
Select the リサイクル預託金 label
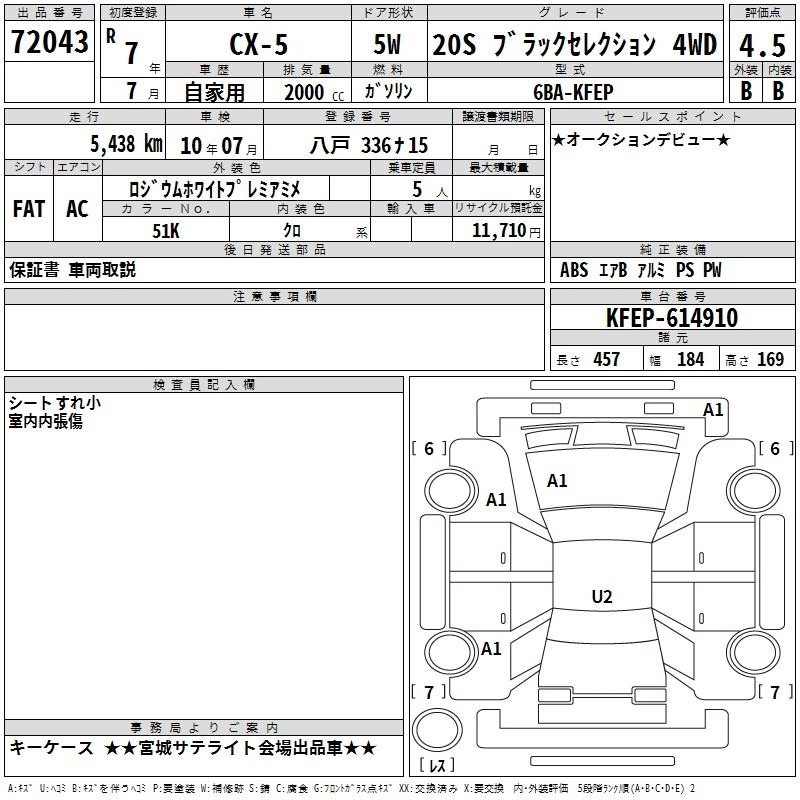[x=498, y=208]
